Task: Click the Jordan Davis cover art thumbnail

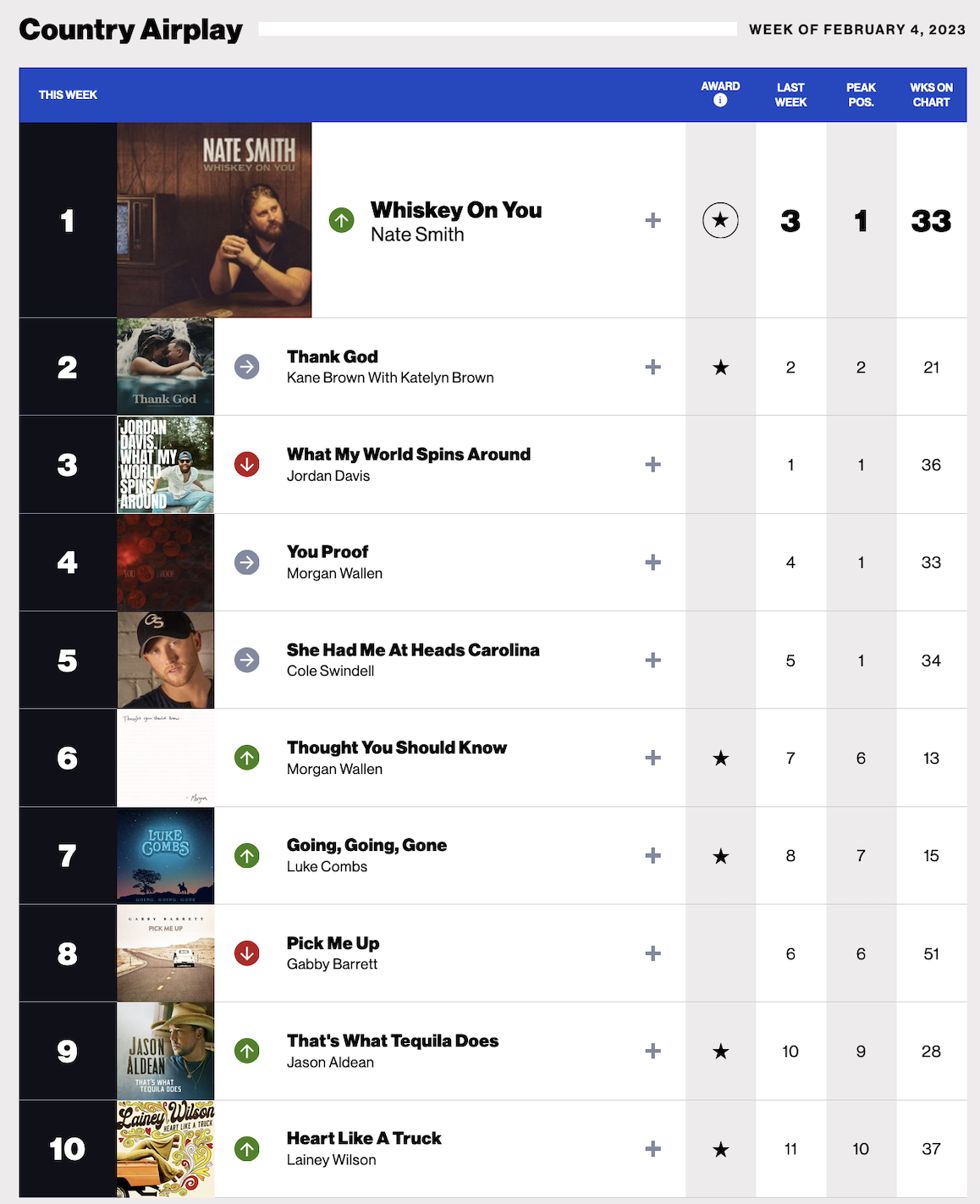Action: point(165,465)
